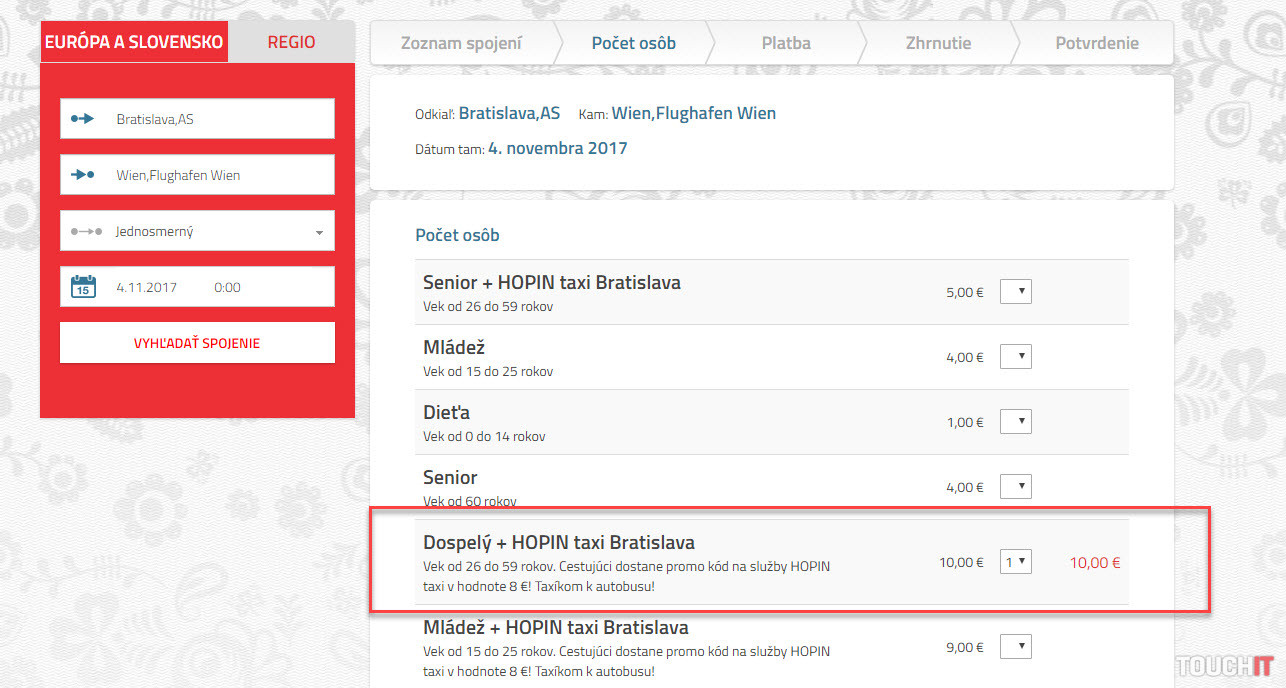The height and width of the screenshot is (688, 1286).
Task: Open quantity dropdown for Mládež 4,00 €
Action: click(x=1016, y=357)
